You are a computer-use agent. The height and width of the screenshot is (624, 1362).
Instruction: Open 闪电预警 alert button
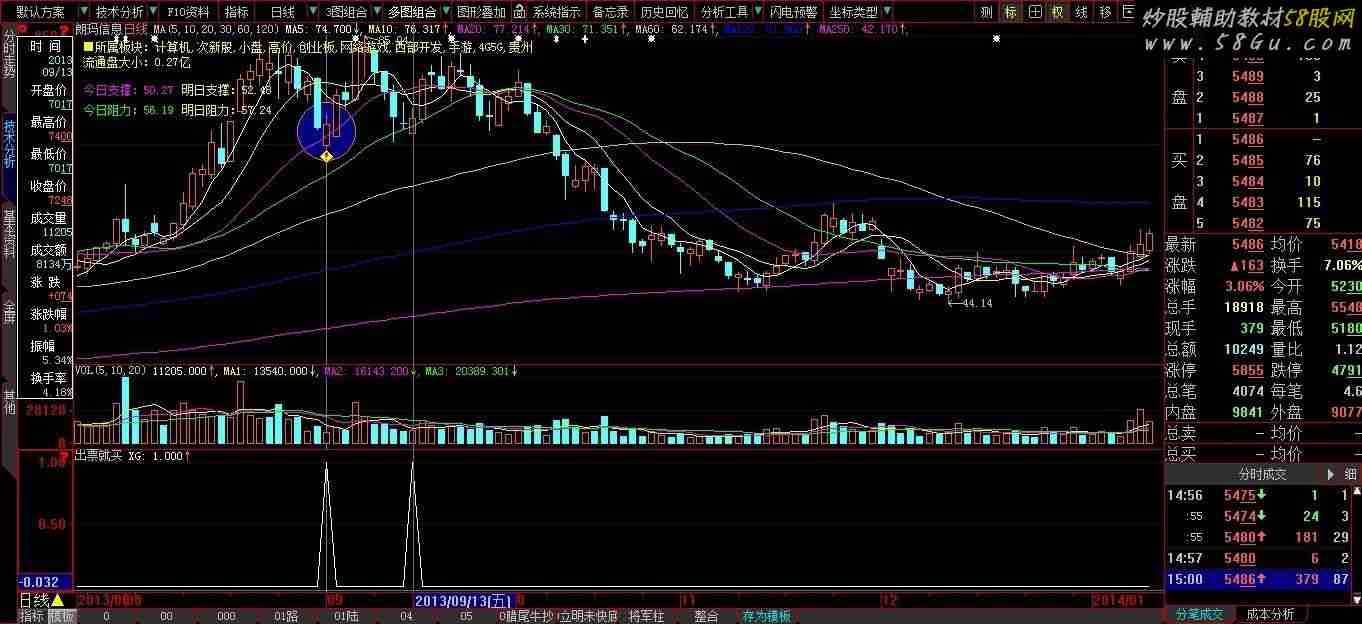click(x=793, y=12)
